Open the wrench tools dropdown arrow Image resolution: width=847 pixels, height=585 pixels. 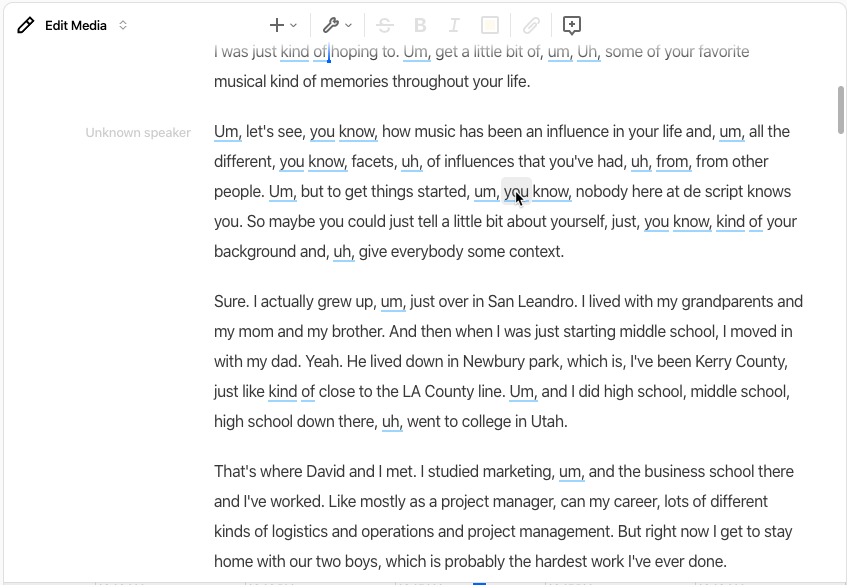coord(348,25)
